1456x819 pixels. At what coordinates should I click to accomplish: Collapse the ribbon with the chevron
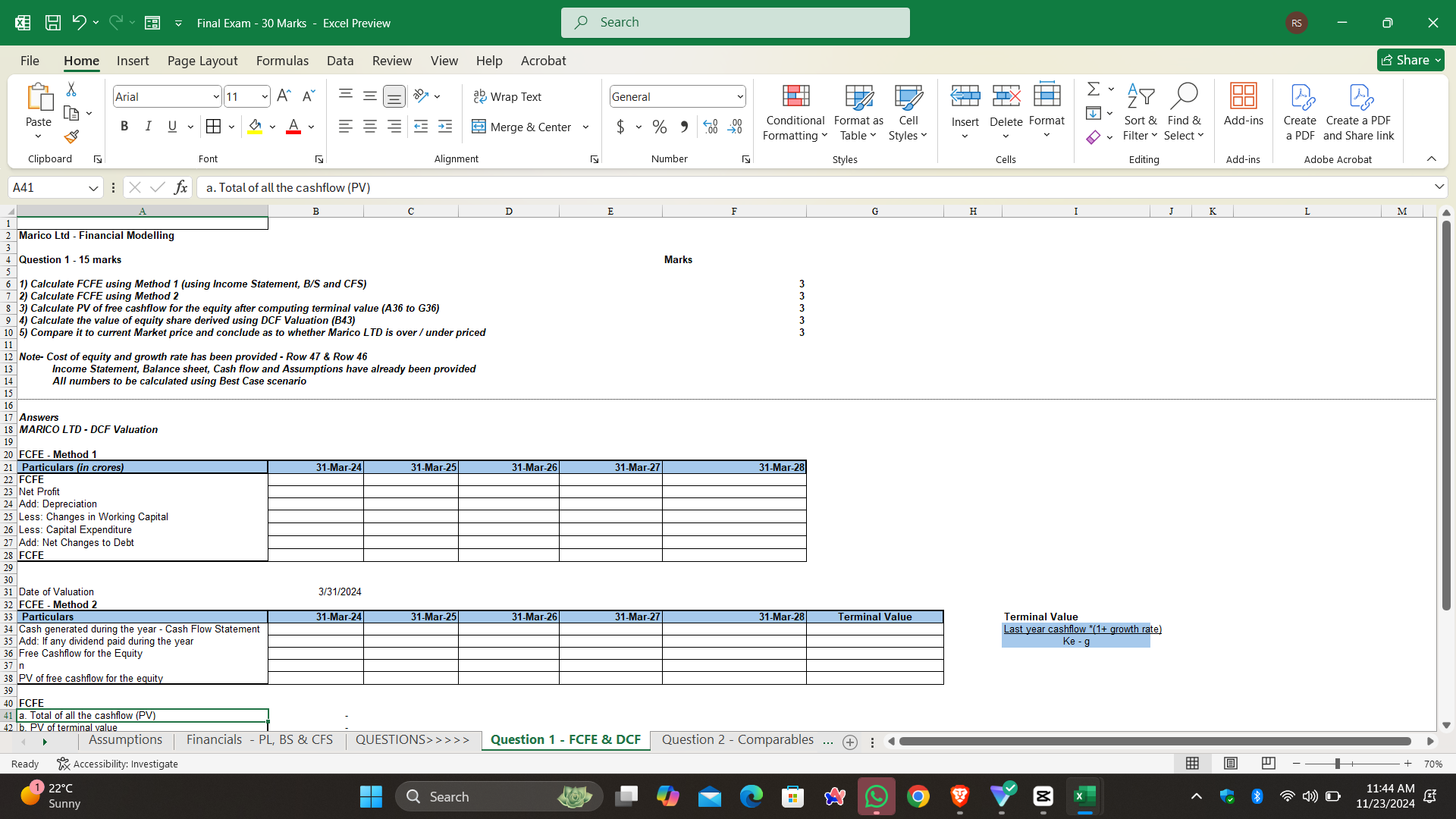click(x=1431, y=158)
